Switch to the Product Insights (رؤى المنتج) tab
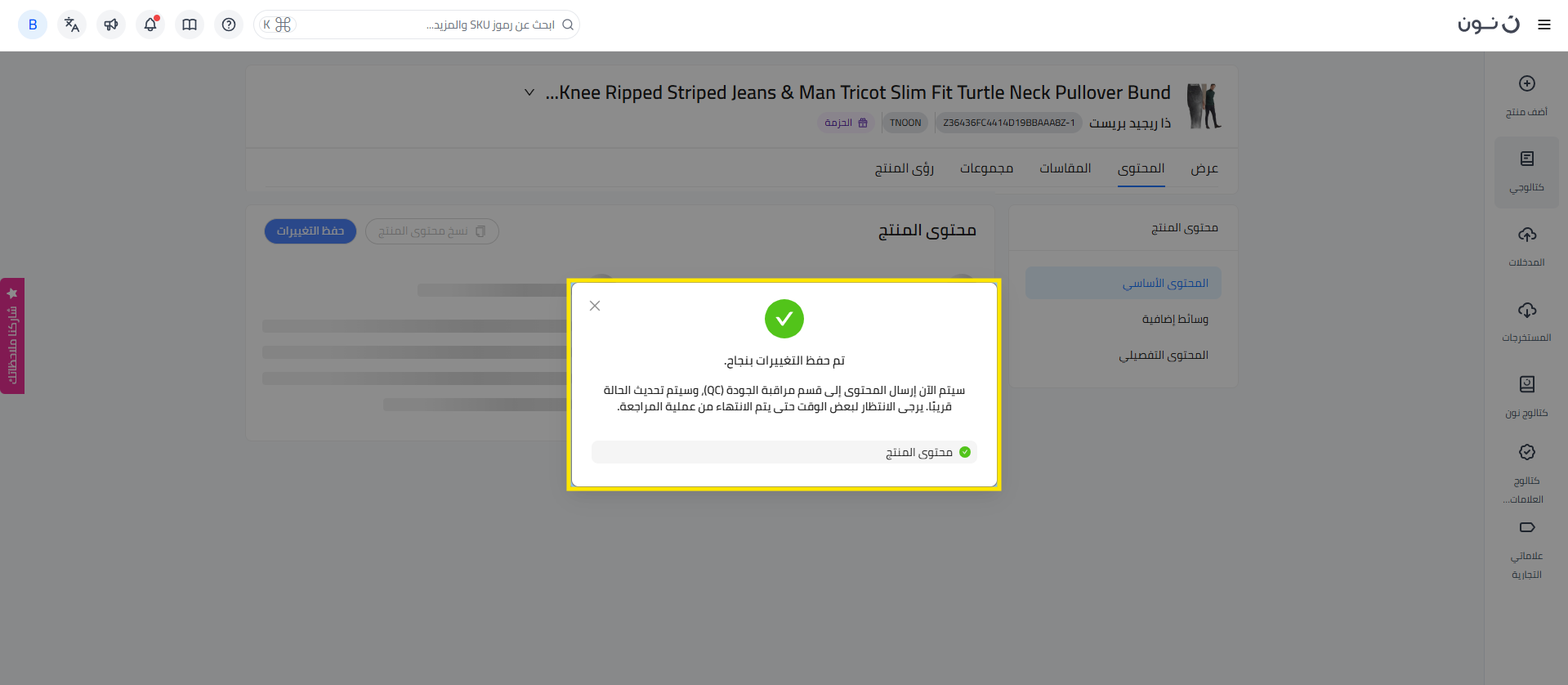1568x685 pixels. click(905, 168)
